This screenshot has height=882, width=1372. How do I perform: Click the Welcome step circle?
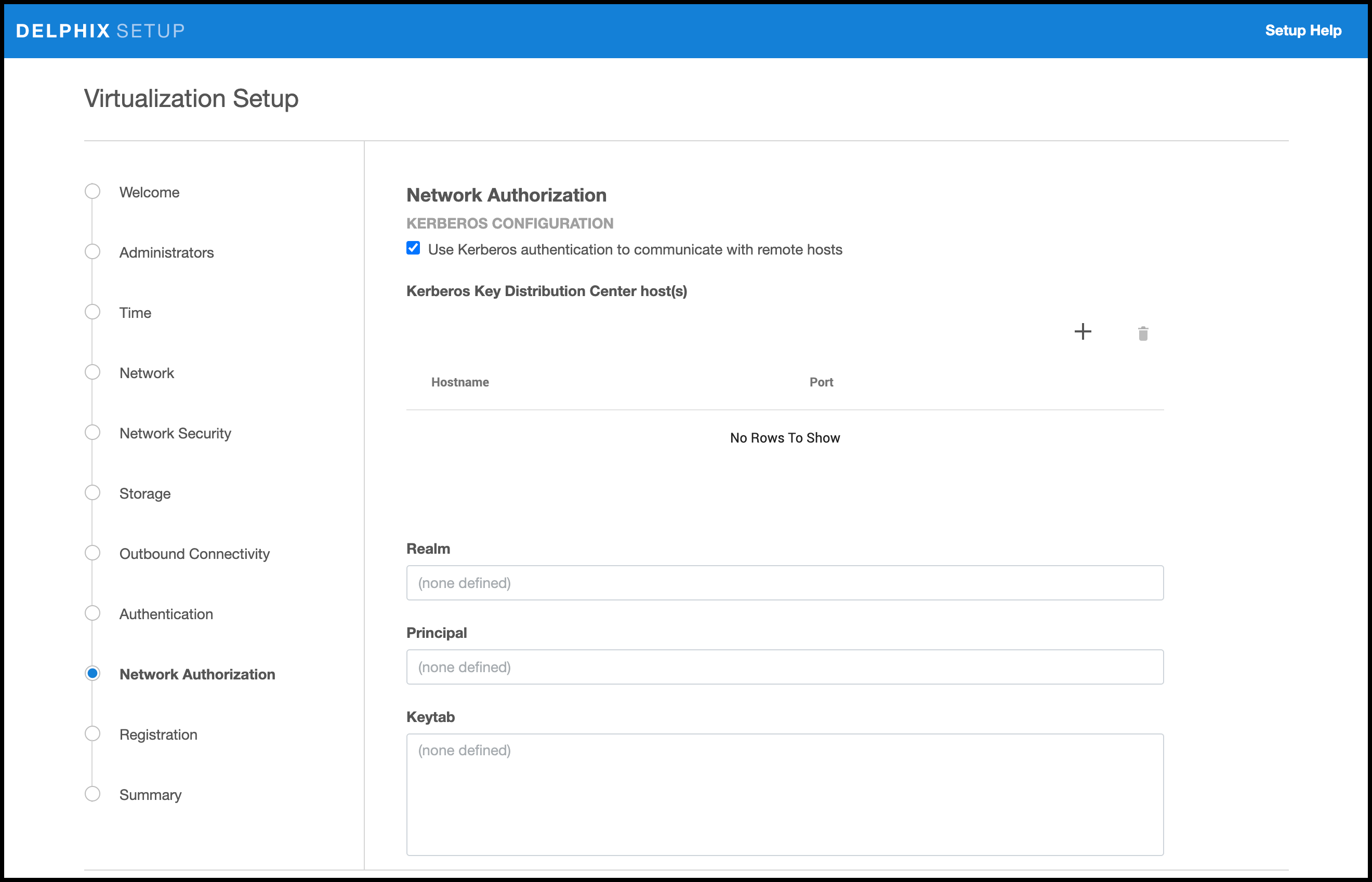(92, 191)
